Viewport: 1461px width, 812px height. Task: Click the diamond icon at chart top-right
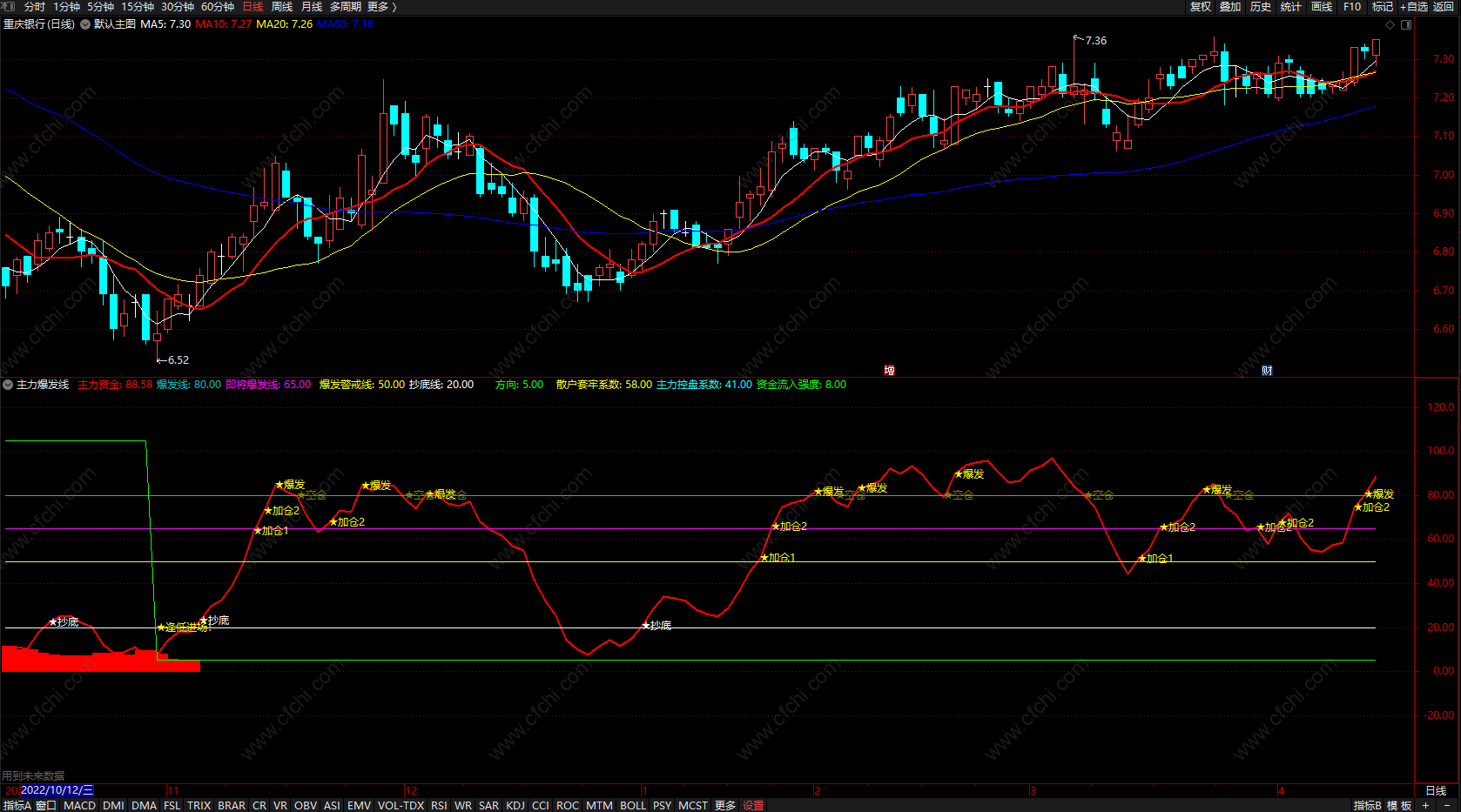tap(1390, 24)
